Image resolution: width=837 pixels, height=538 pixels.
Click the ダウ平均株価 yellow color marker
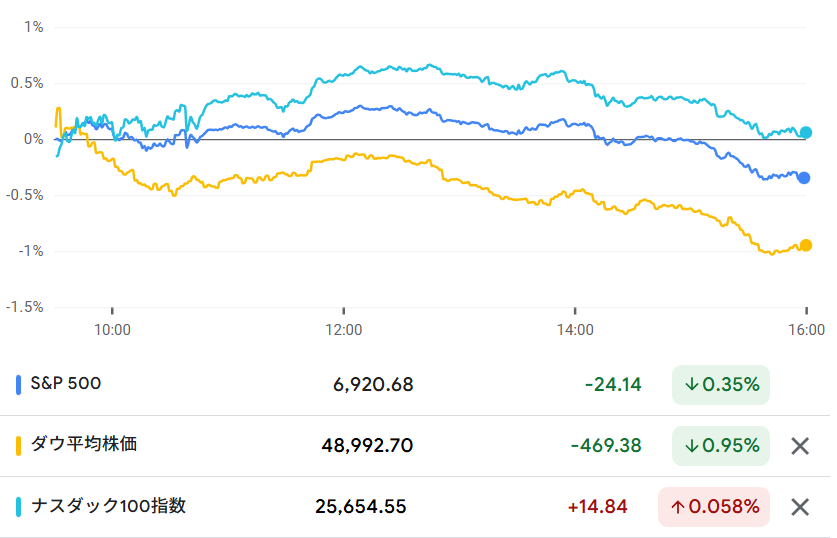[x=19, y=446]
